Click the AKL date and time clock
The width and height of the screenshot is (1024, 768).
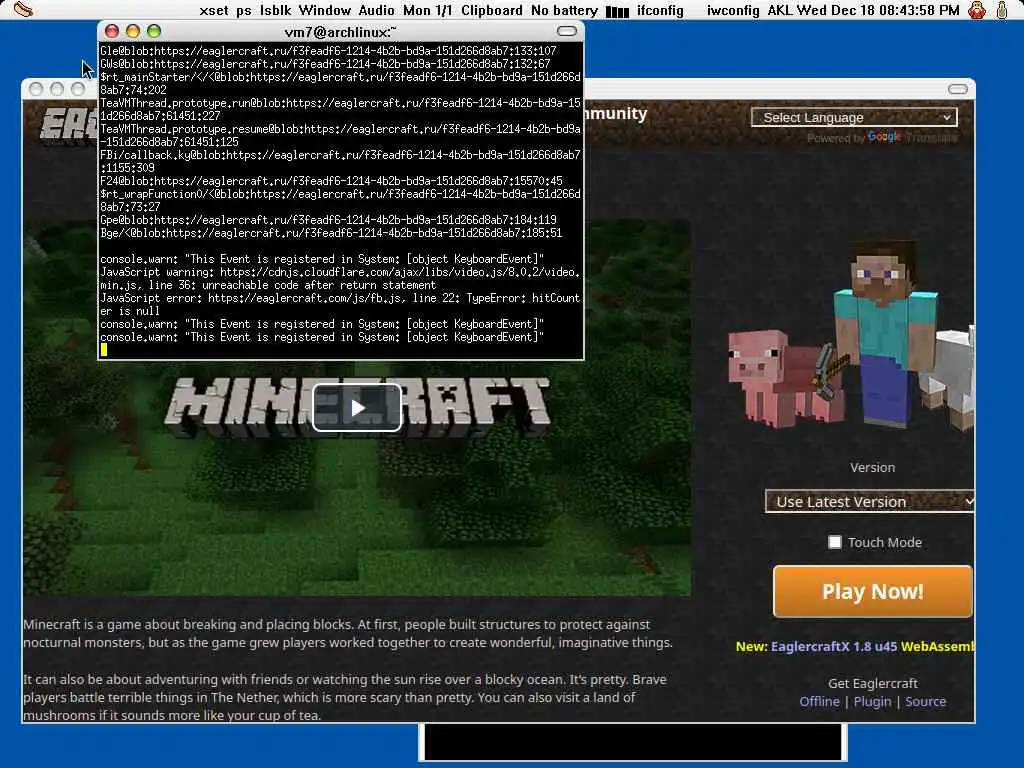863,10
